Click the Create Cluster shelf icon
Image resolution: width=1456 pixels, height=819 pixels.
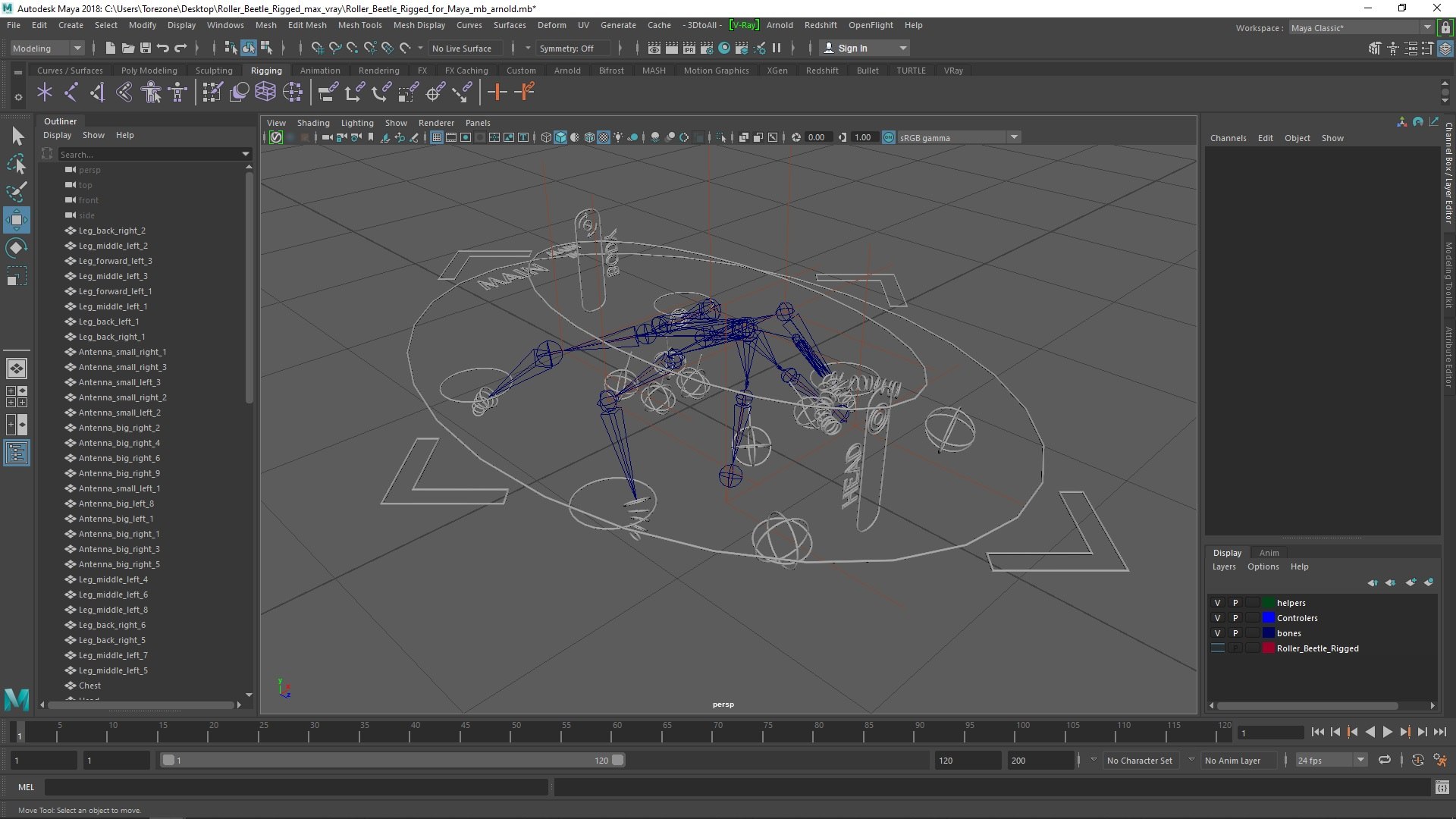[293, 93]
